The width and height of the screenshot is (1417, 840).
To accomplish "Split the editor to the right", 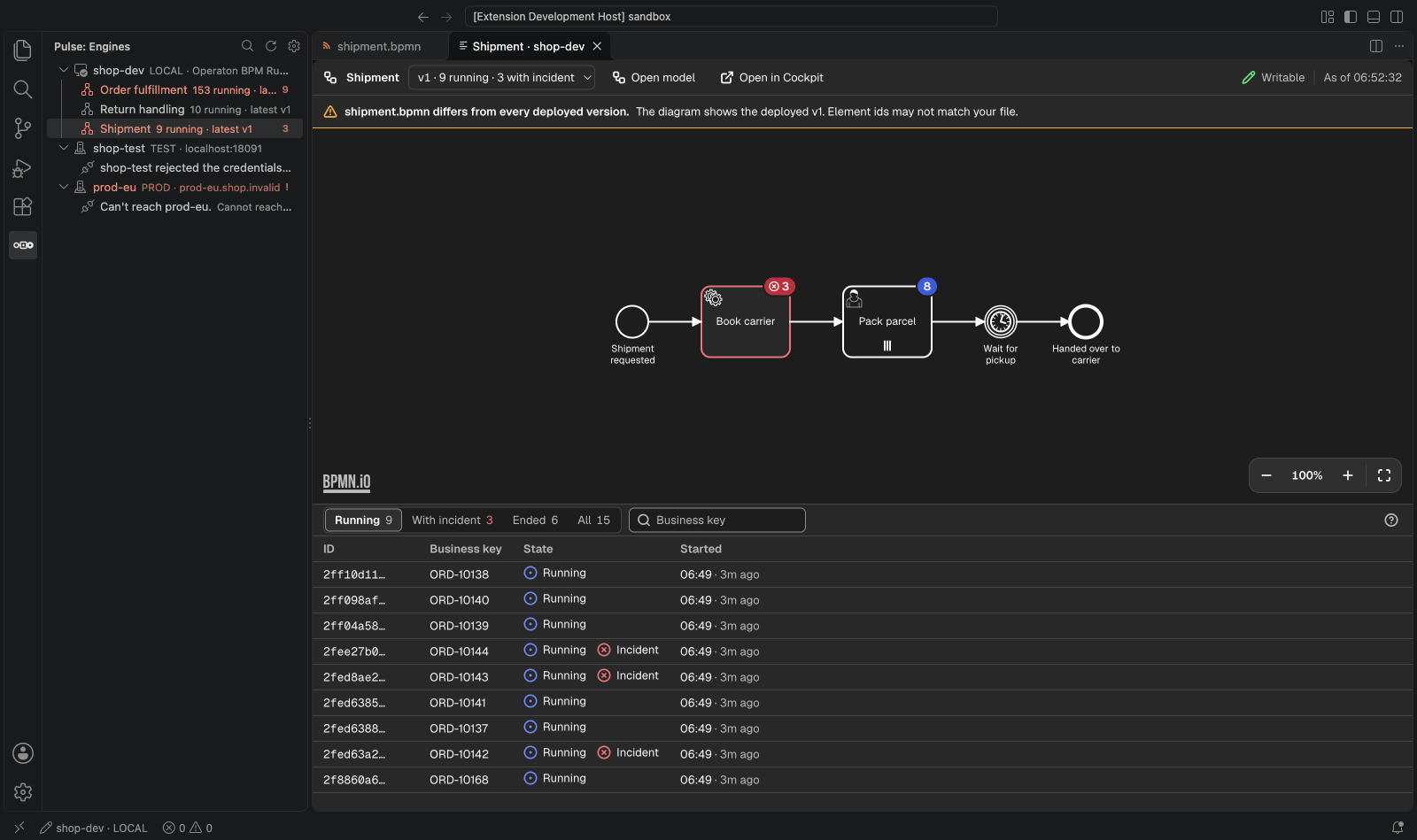I will (1376, 46).
